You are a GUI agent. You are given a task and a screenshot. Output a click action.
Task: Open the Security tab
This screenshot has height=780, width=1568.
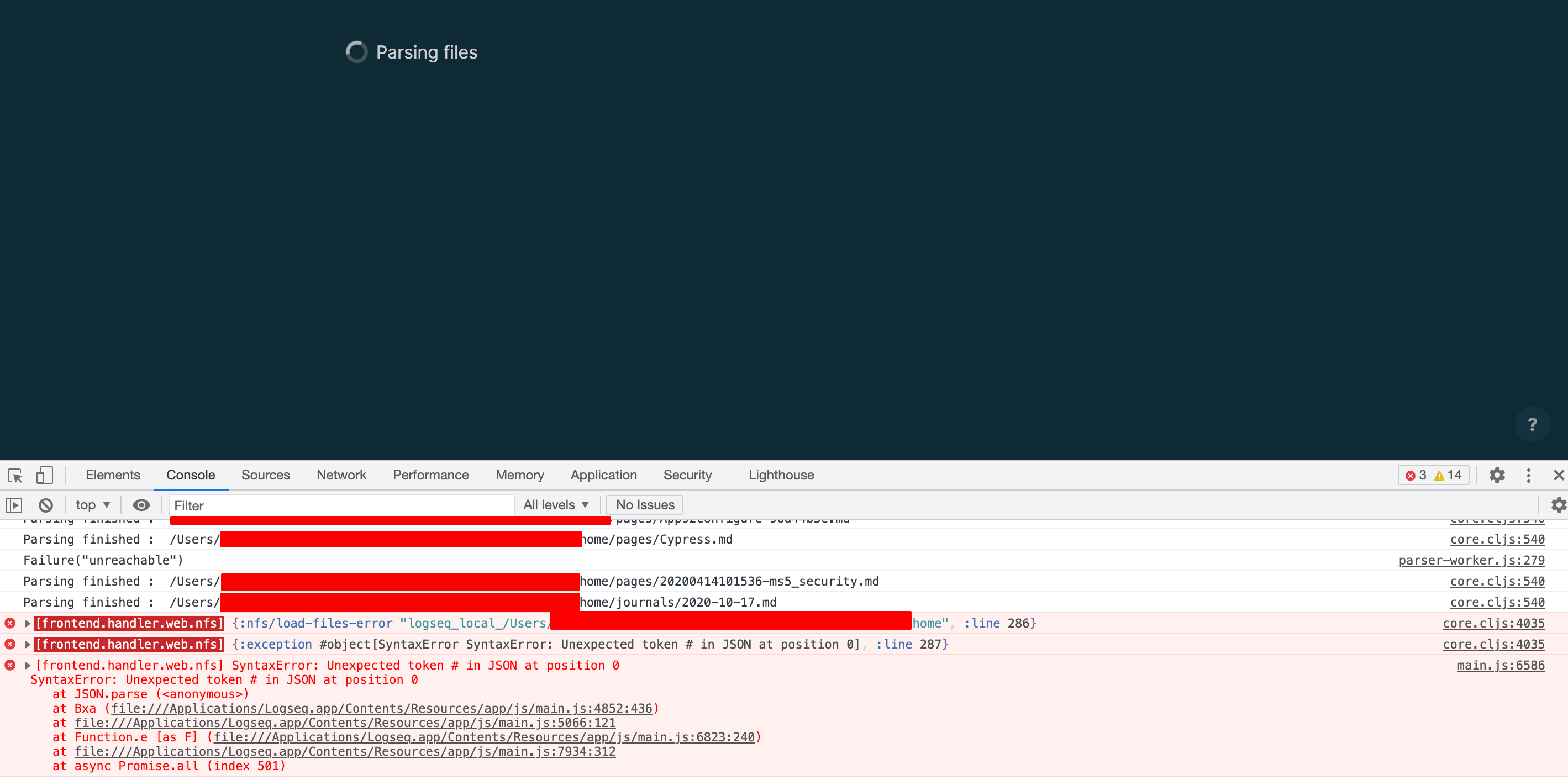pyautogui.click(x=687, y=475)
